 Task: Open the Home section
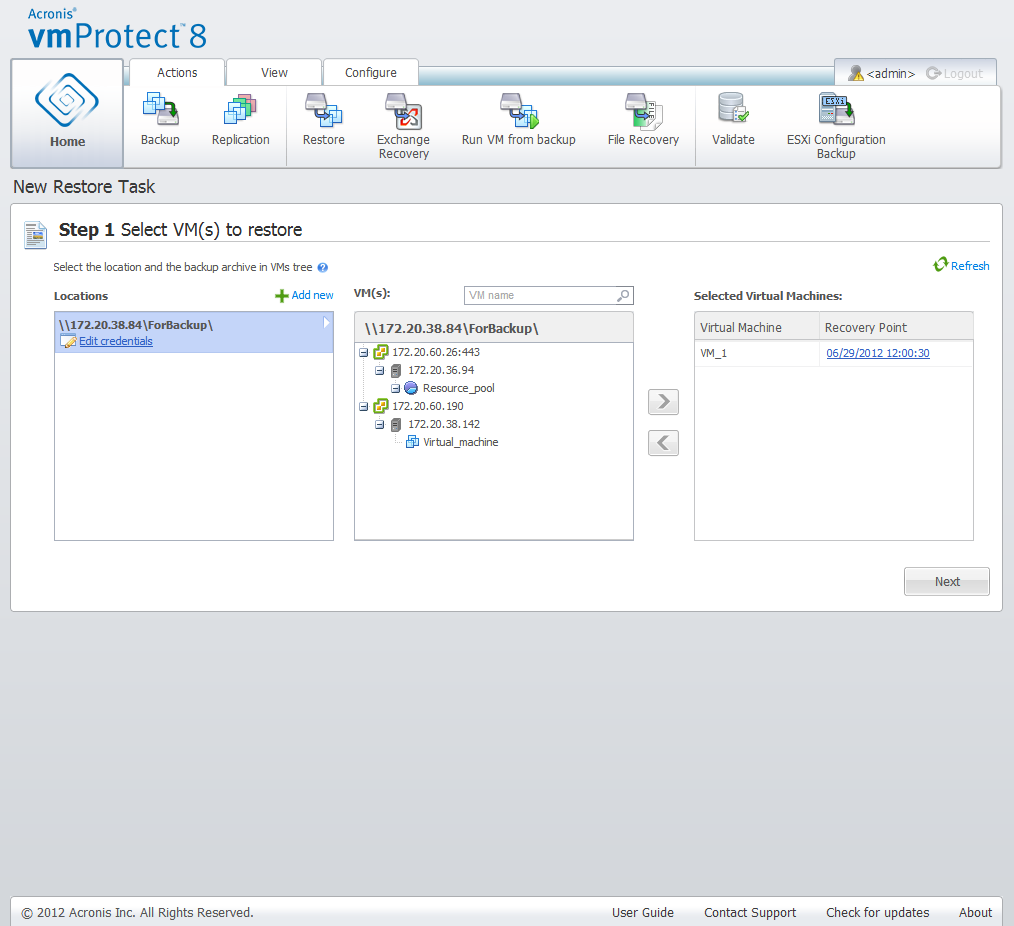tap(67, 113)
